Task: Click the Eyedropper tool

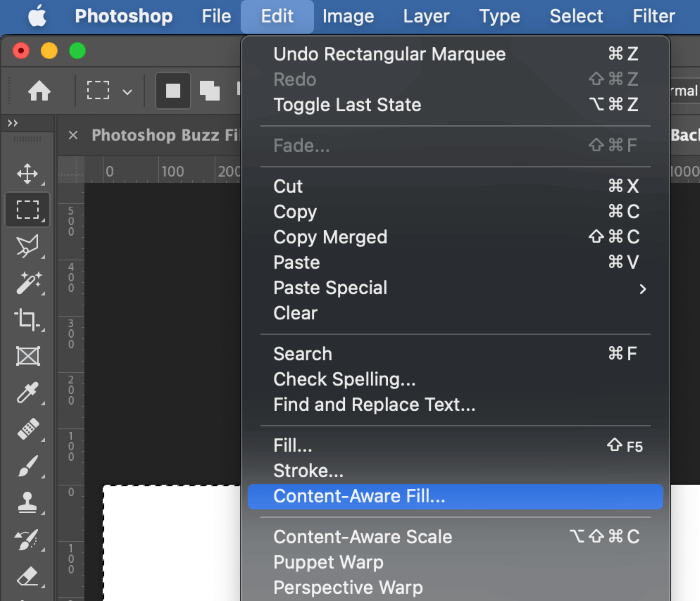Action: point(27,393)
